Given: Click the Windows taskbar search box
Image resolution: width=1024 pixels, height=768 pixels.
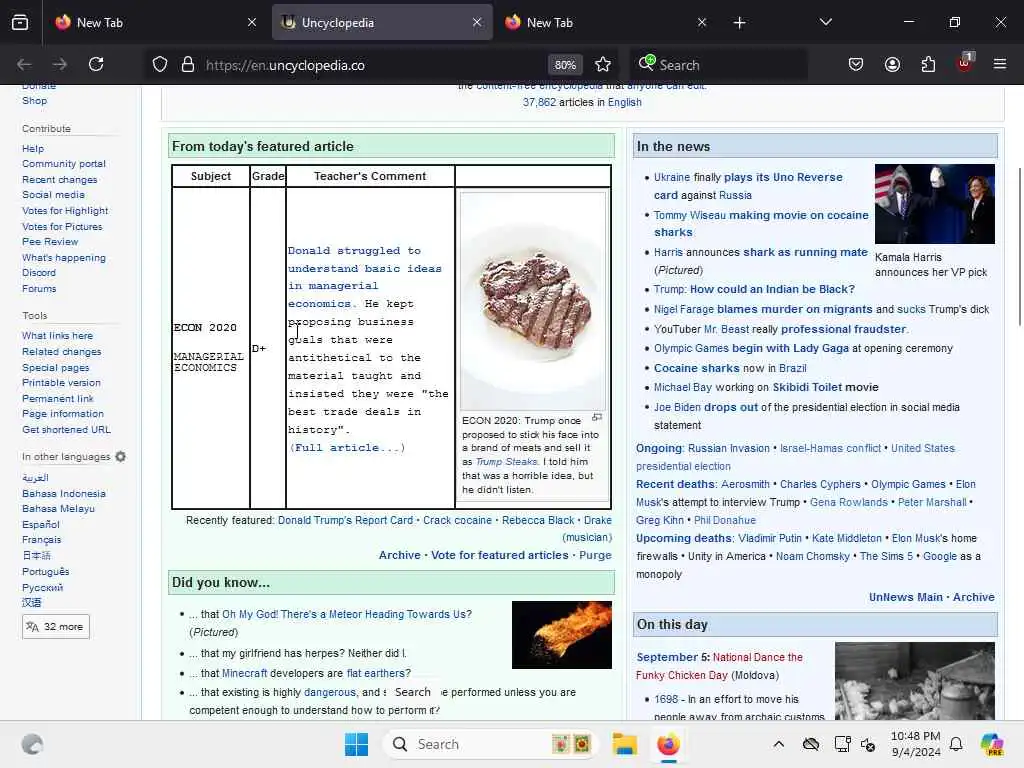Looking at the screenshot, I should (491, 744).
